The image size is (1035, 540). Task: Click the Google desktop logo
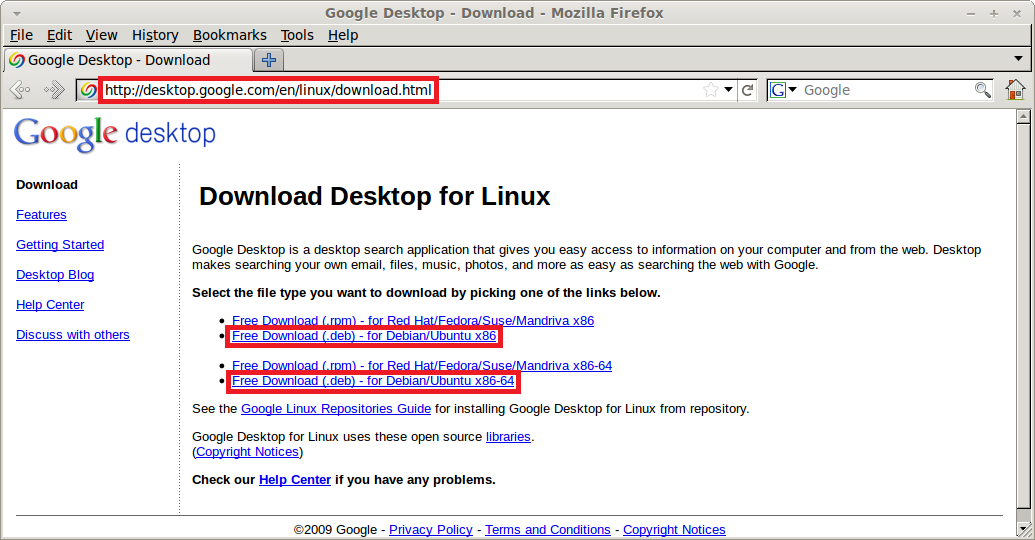pyautogui.click(x=115, y=135)
